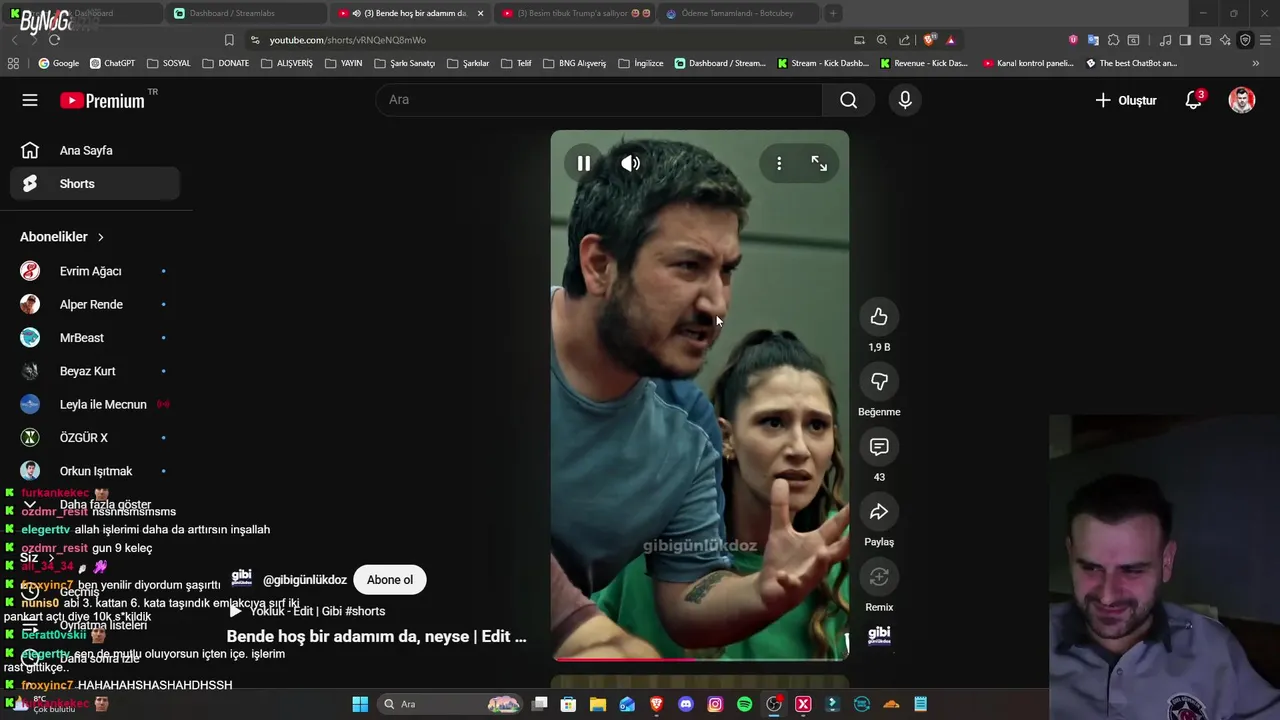Viewport: 1280px width, 720px height.
Task: Open Spotify from the taskbar
Action: click(744, 704)
